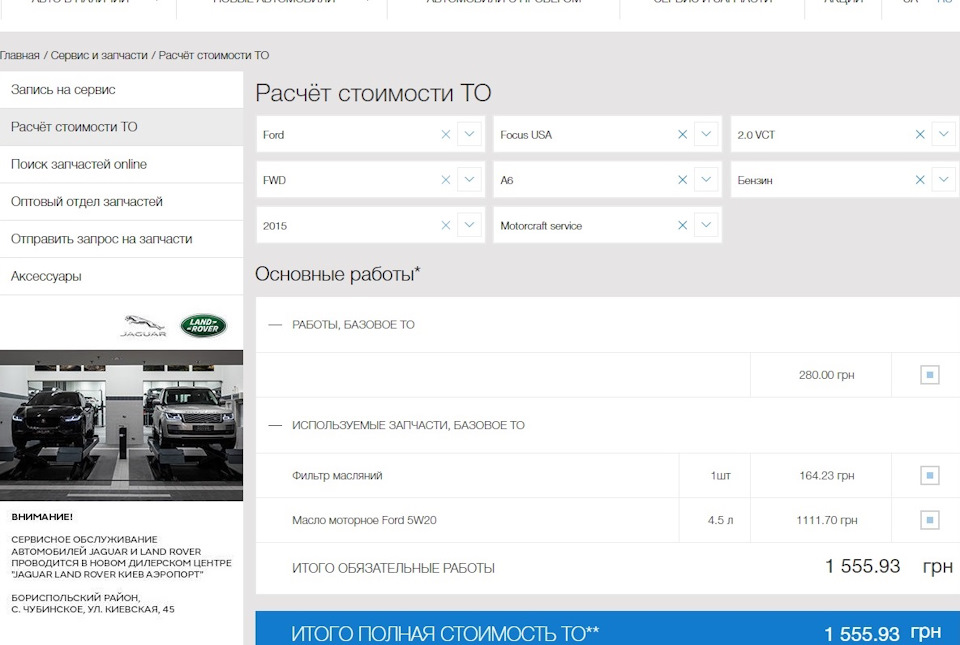This screenshot has width=960, height=645.
Task: Click the Land Rover logo
Action: [x=203, y=326]
